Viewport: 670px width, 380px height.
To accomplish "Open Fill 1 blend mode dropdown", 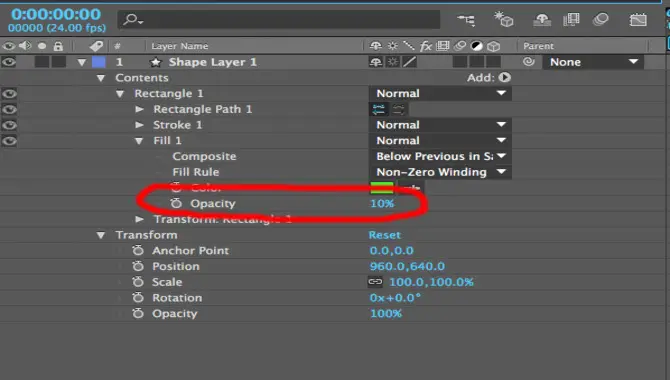I will click(x=441, y=141).
